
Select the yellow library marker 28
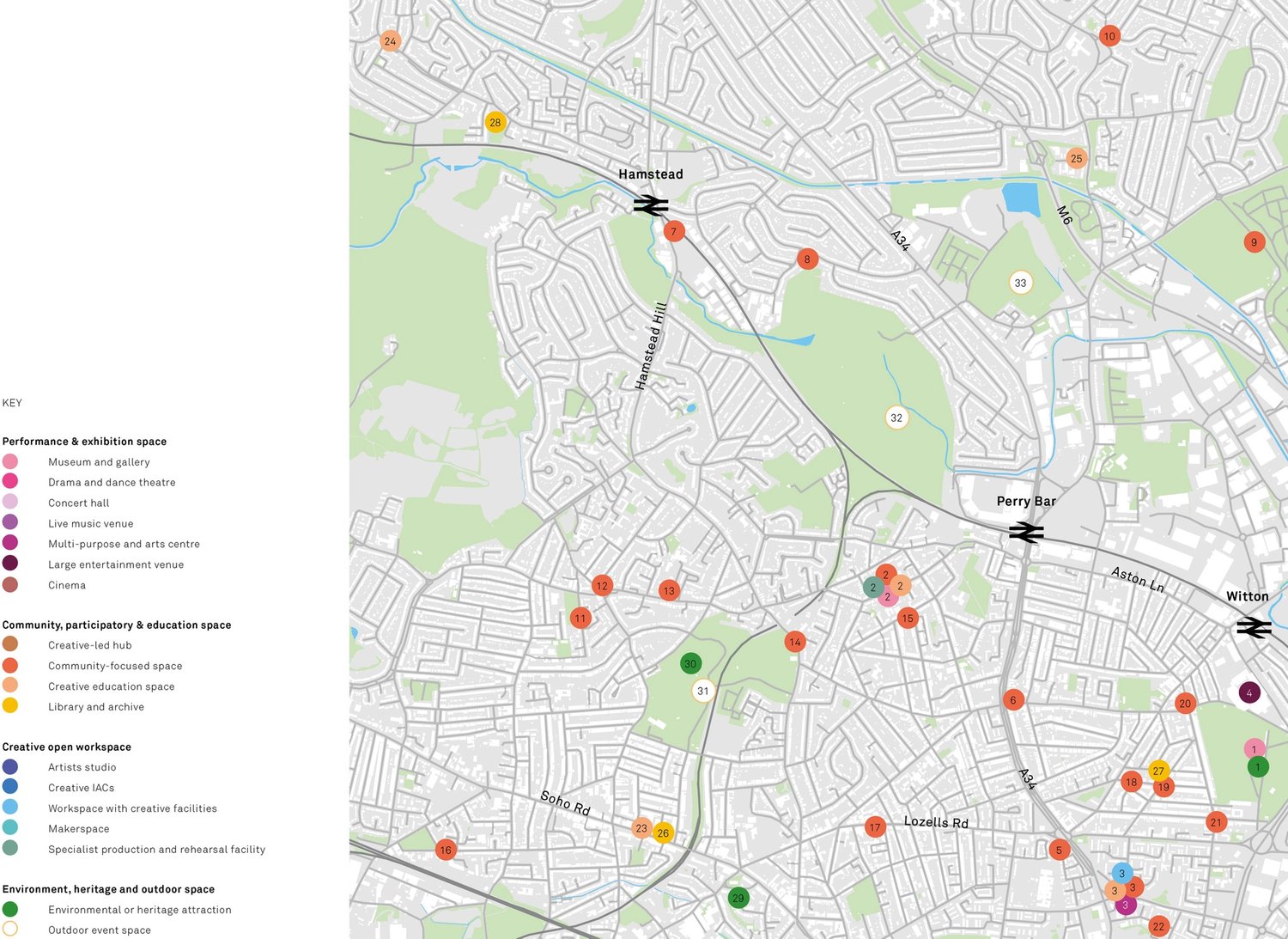[x=495, y=123]
